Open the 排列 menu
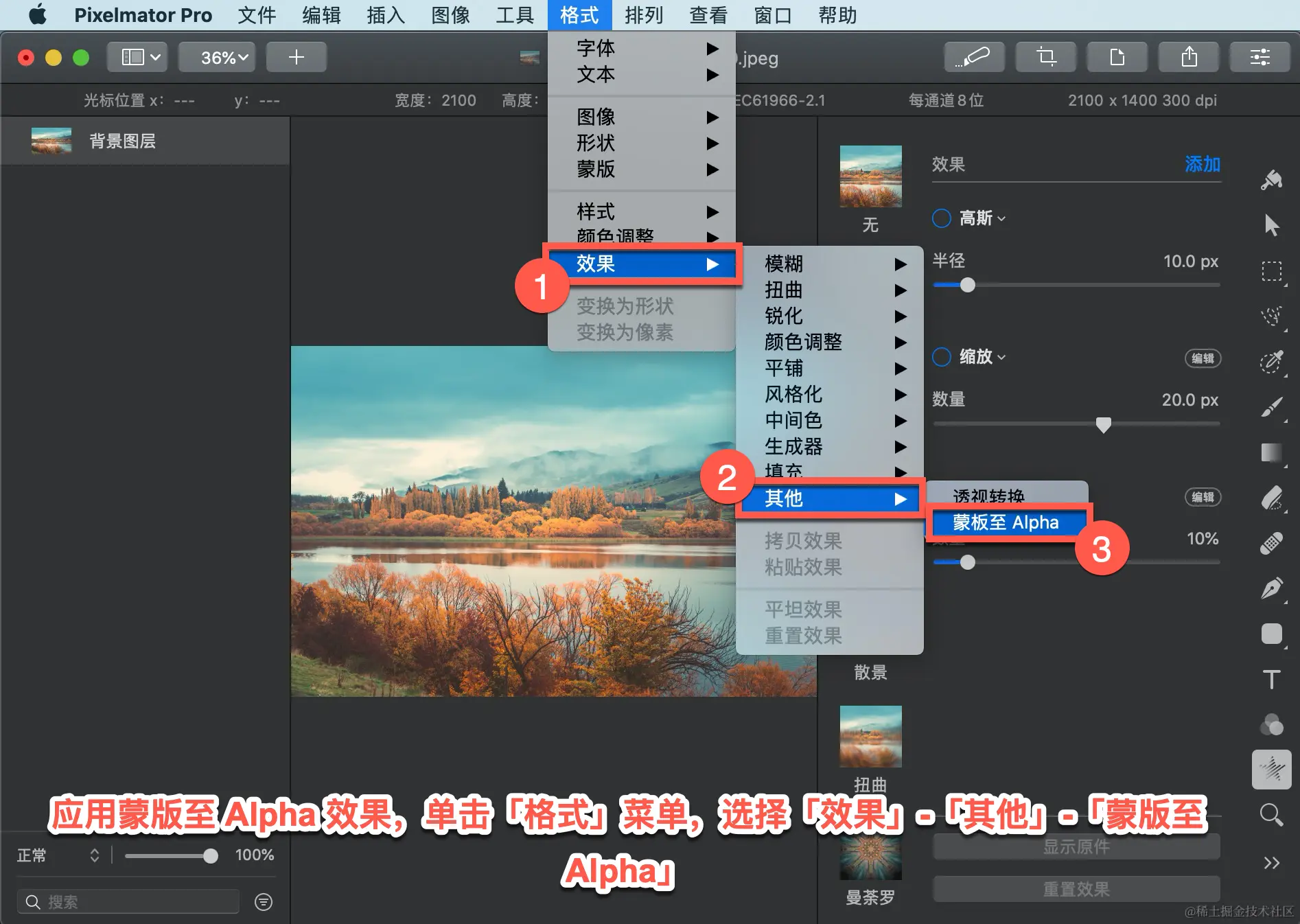Screen dimensions: 1300x924 coord(644,15)
